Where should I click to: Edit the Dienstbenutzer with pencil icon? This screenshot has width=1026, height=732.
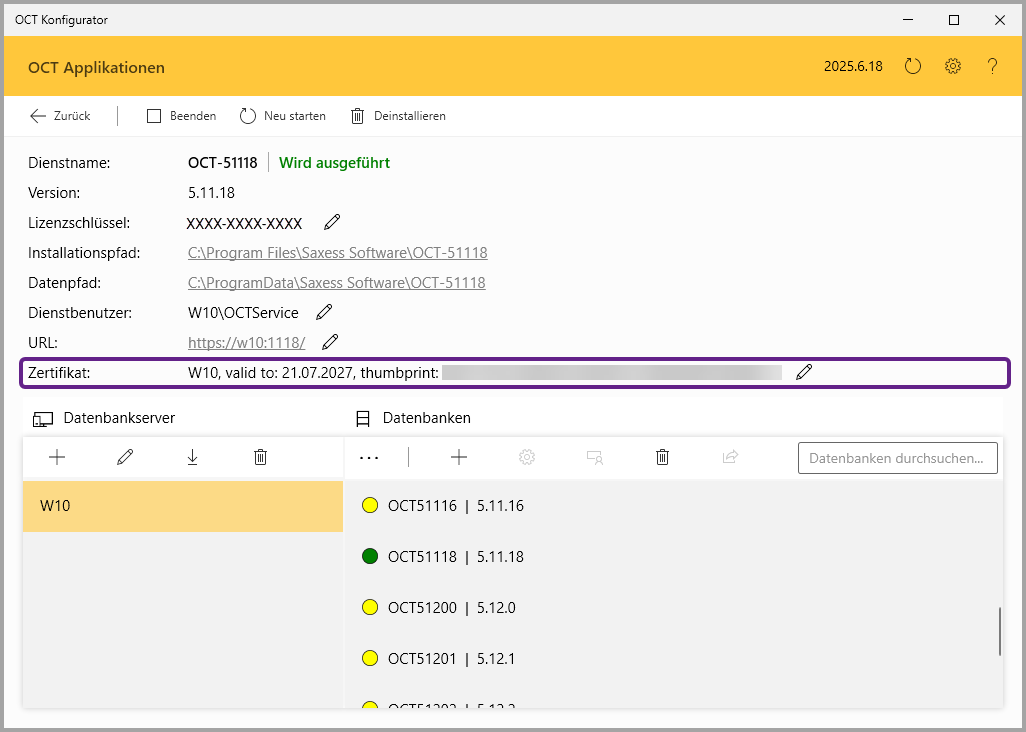tap(324, 312)
